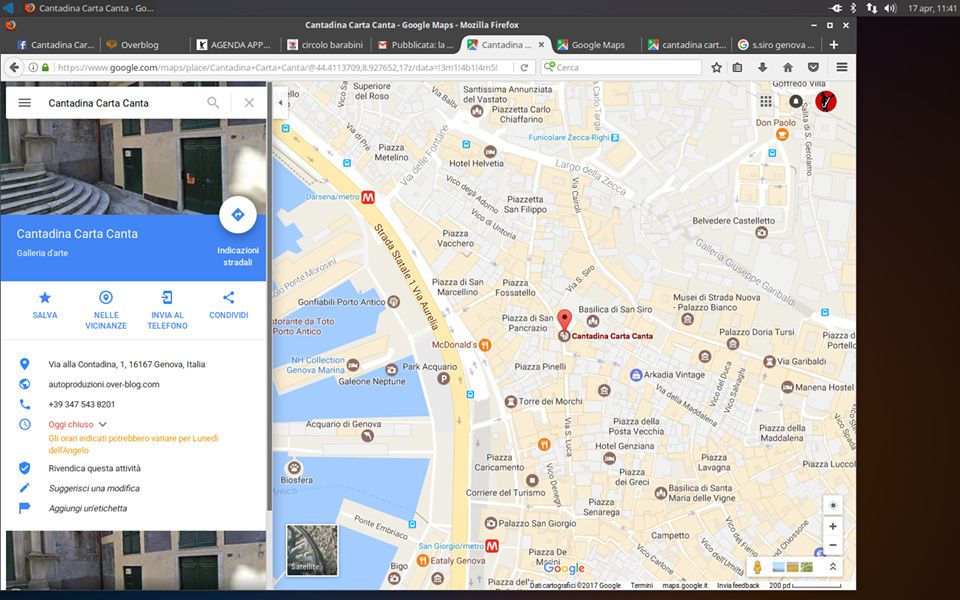Viewport: 960px width, 600px height.
Task: Clear the Cantadina Carta Canta search
Action: (x=249, y=103)
